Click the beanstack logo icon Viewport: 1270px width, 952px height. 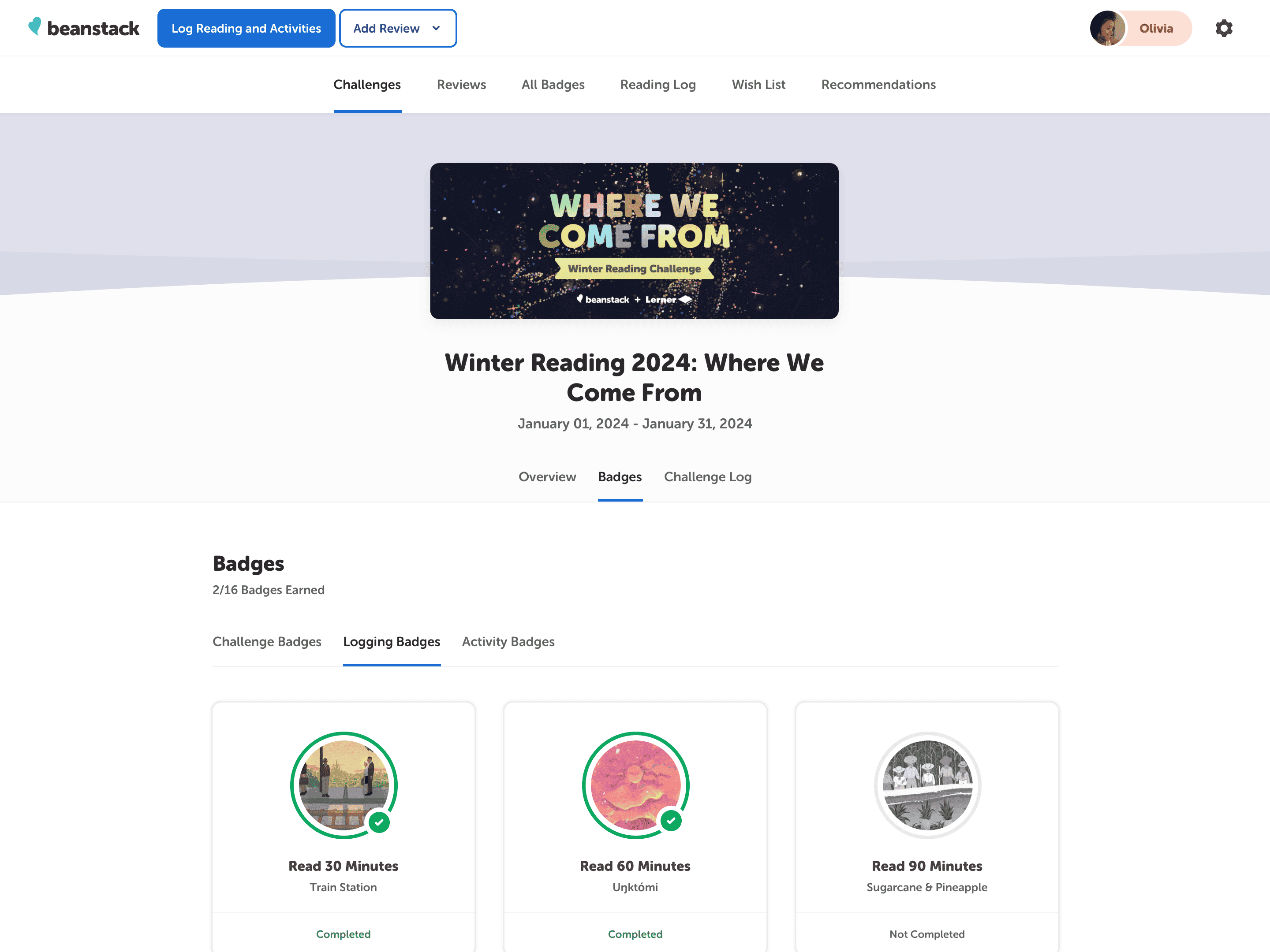click(x=35, y=26)
